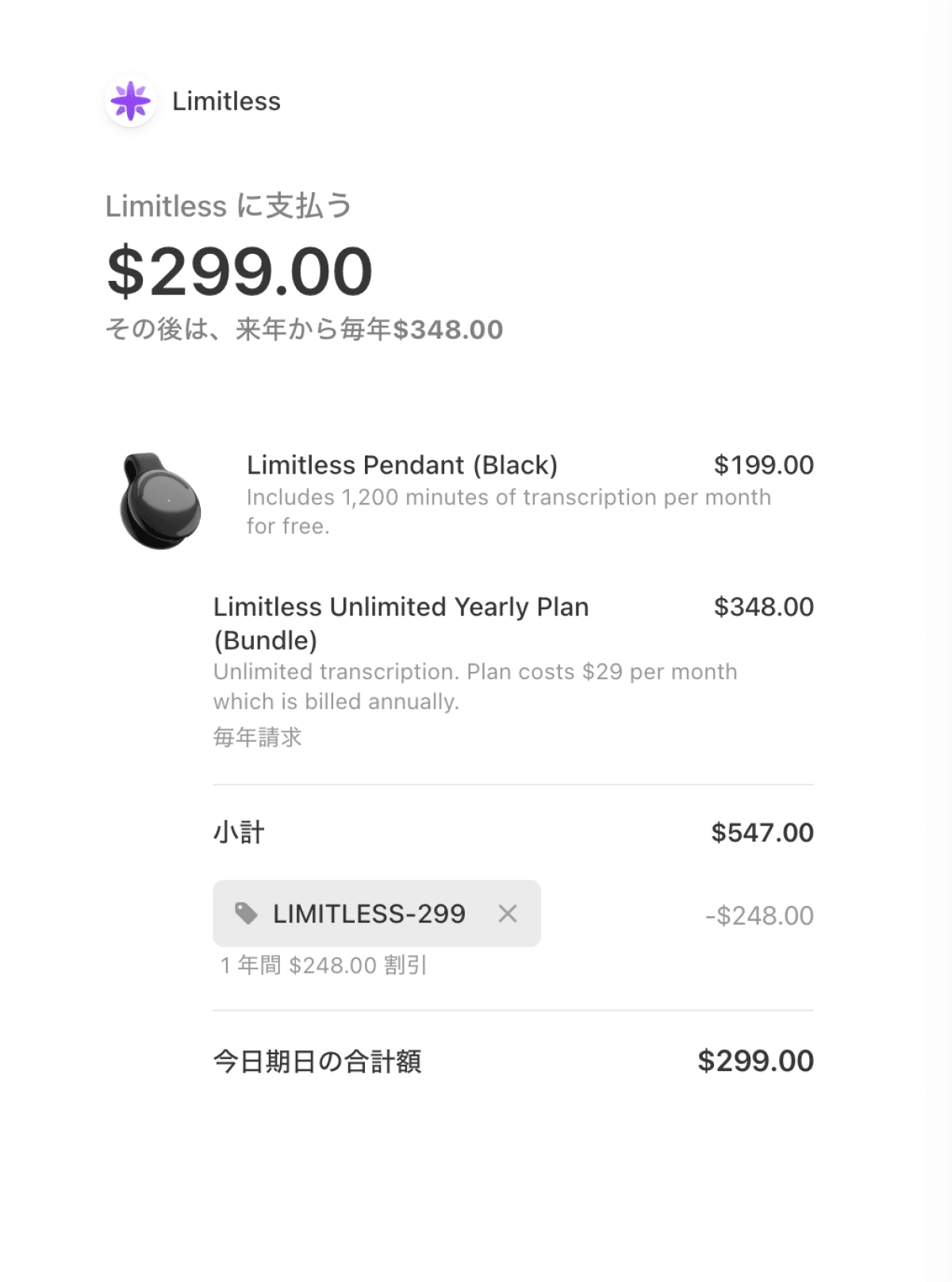Screen dimensions: 952x1282
Task: Click the -$248.00 discount amount
Action: 759,915
